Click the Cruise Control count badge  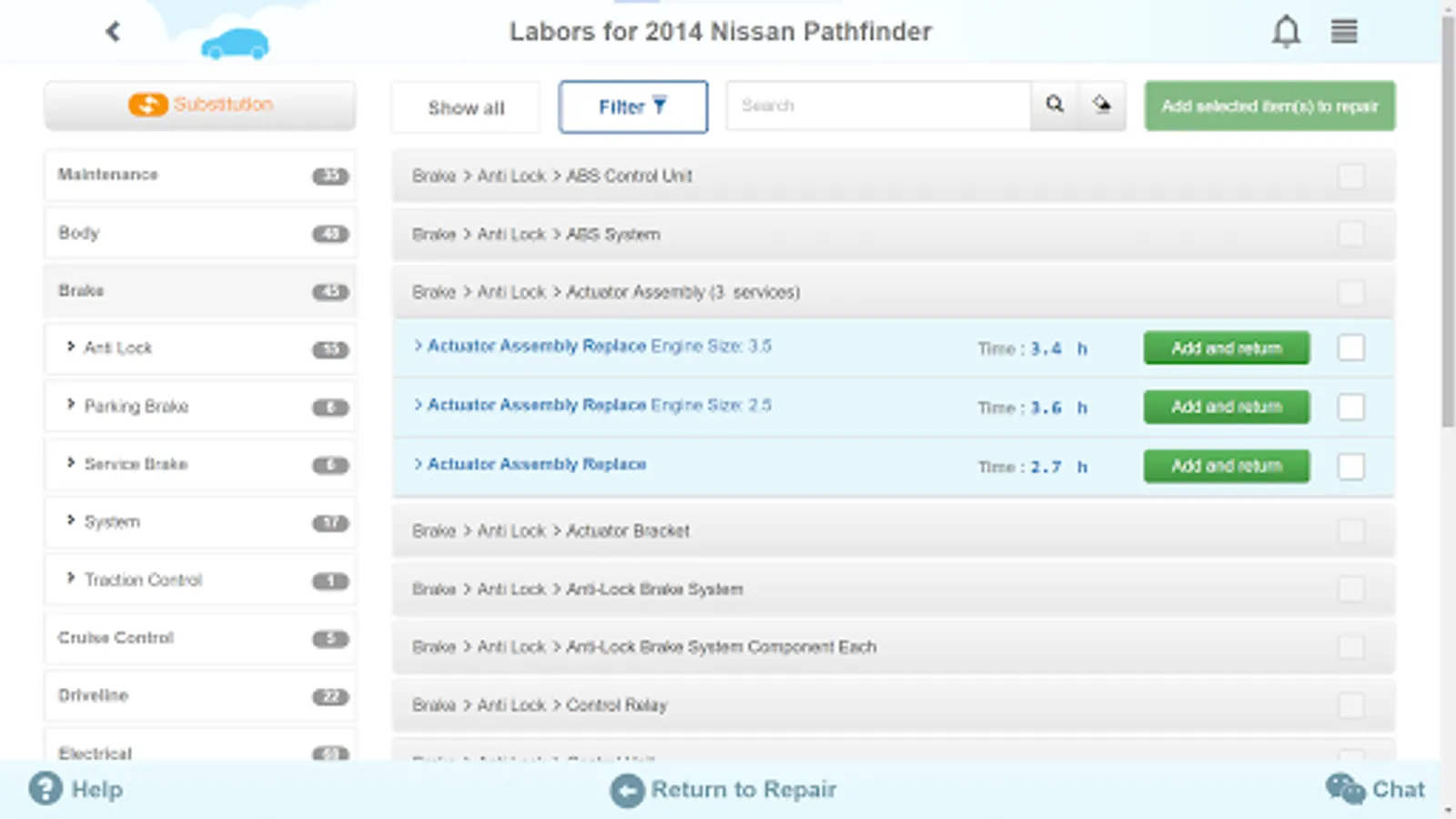pos(330,639)
